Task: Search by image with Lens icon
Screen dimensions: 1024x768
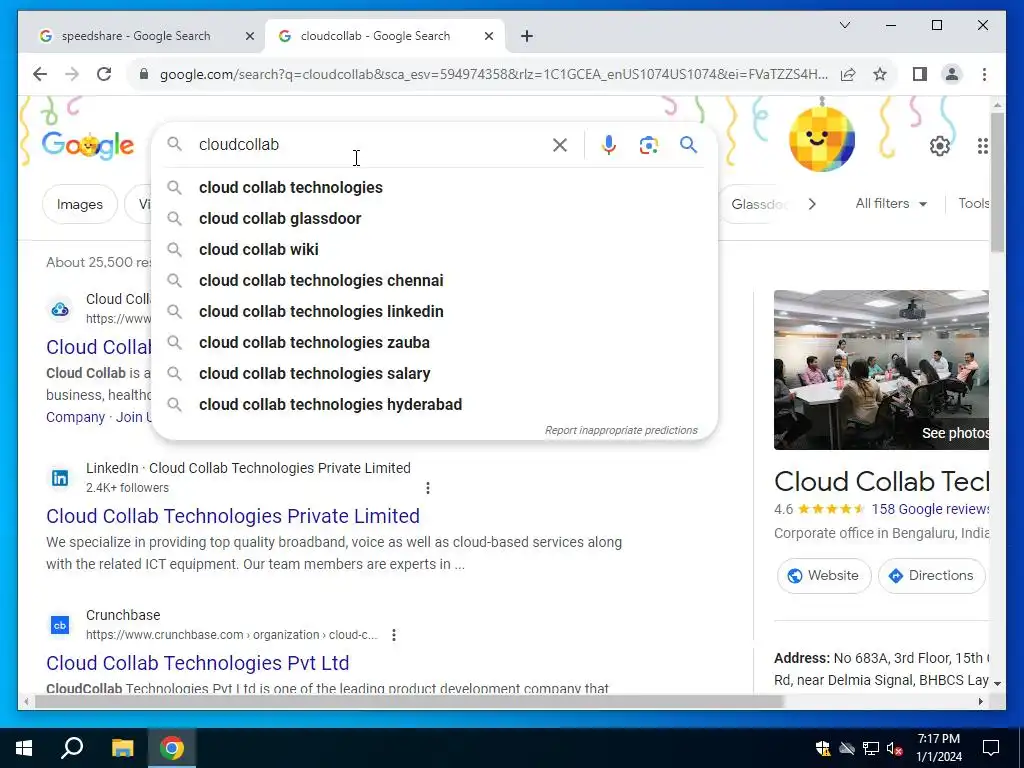Action: (x=648, y=145)
